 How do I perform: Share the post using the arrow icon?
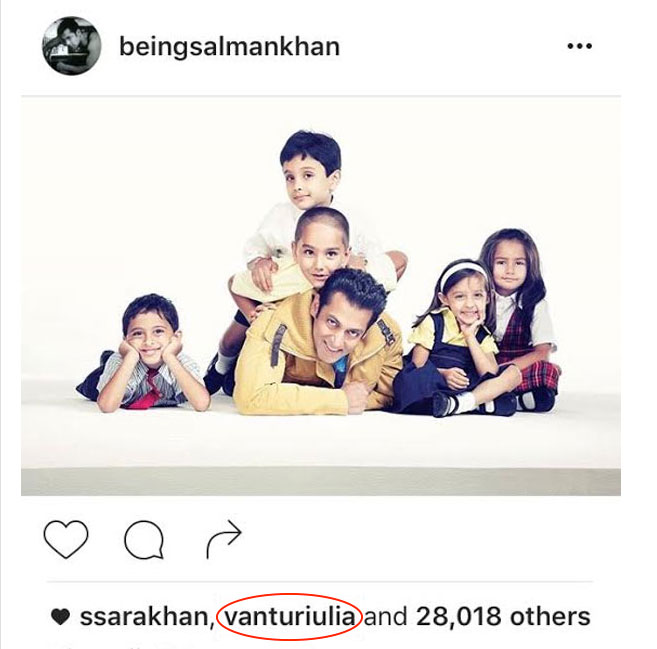(x=224, y=539)
